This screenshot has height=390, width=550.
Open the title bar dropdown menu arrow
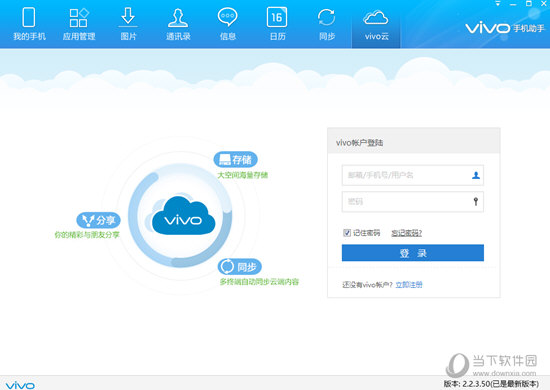click(497, 4)
